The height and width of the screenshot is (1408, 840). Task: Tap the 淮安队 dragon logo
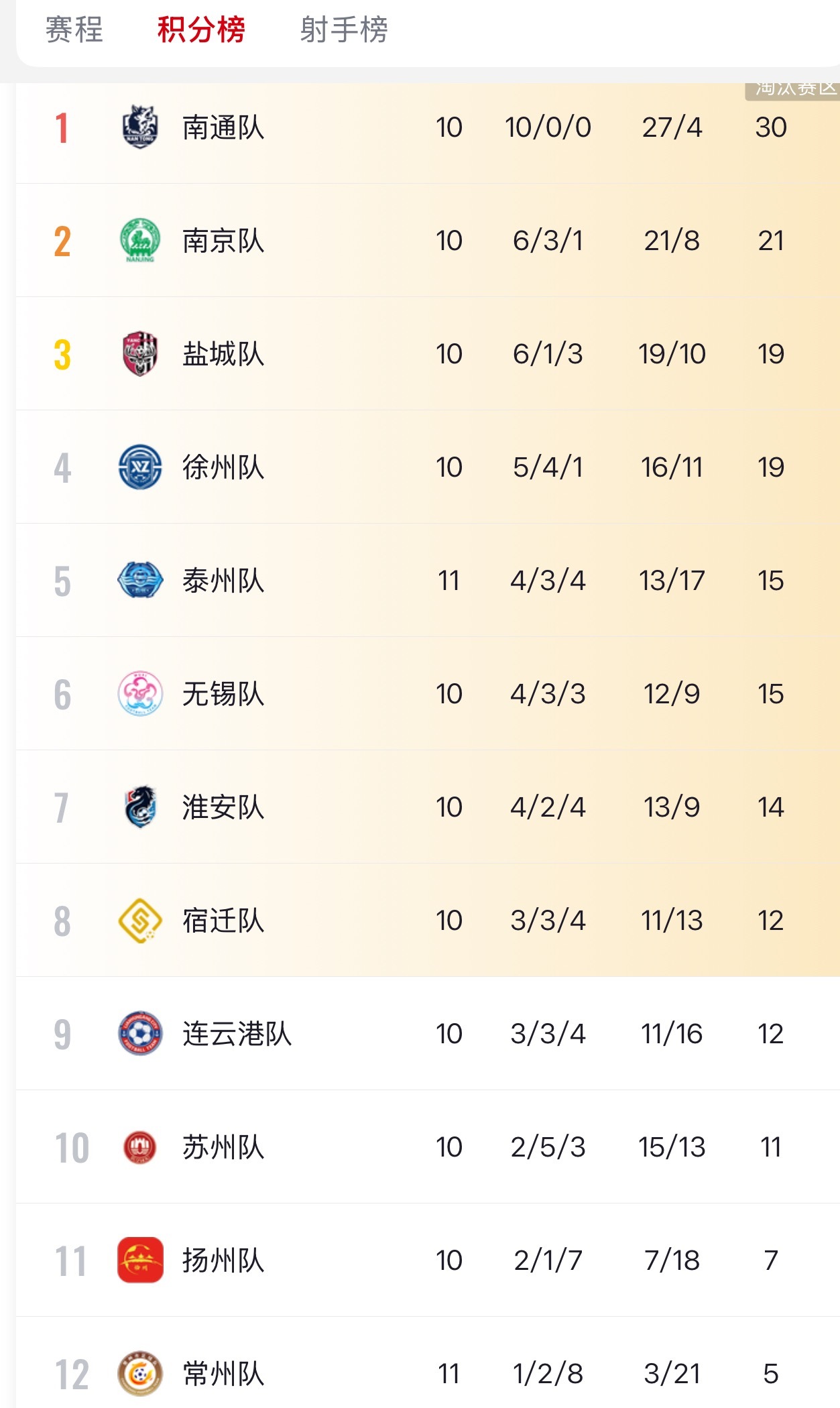tap(140, 807)
